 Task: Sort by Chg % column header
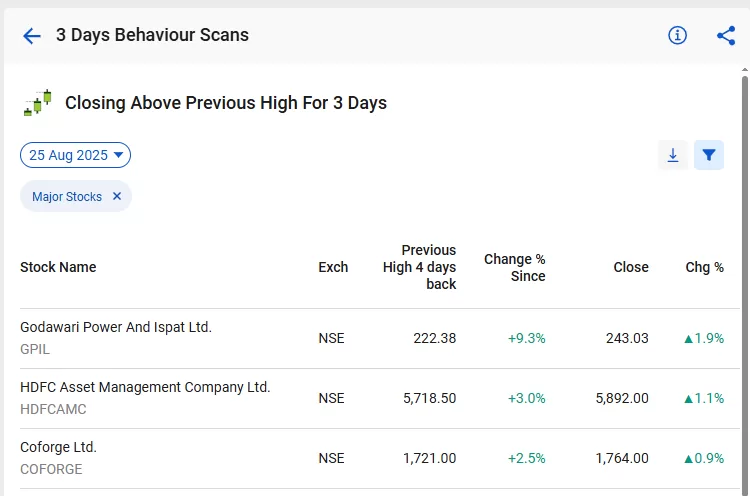tap(705, 267)
